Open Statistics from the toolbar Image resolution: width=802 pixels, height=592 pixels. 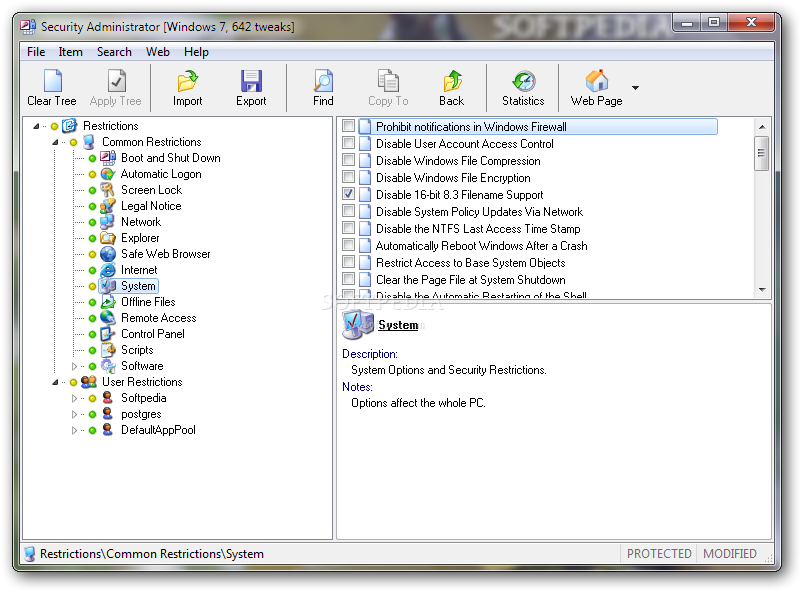tap(524, 81)
